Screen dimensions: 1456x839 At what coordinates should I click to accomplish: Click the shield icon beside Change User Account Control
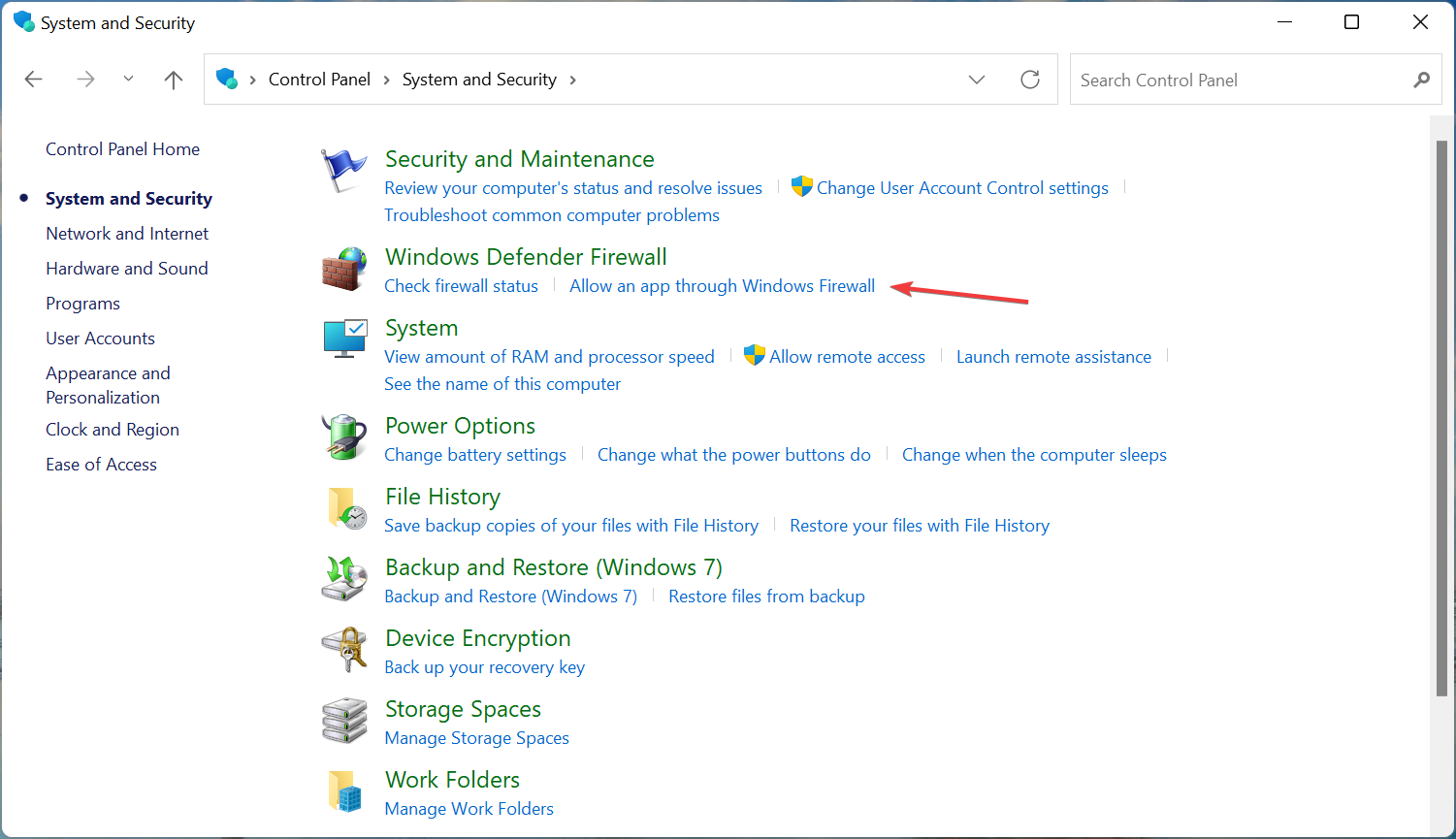coord(801,187)
